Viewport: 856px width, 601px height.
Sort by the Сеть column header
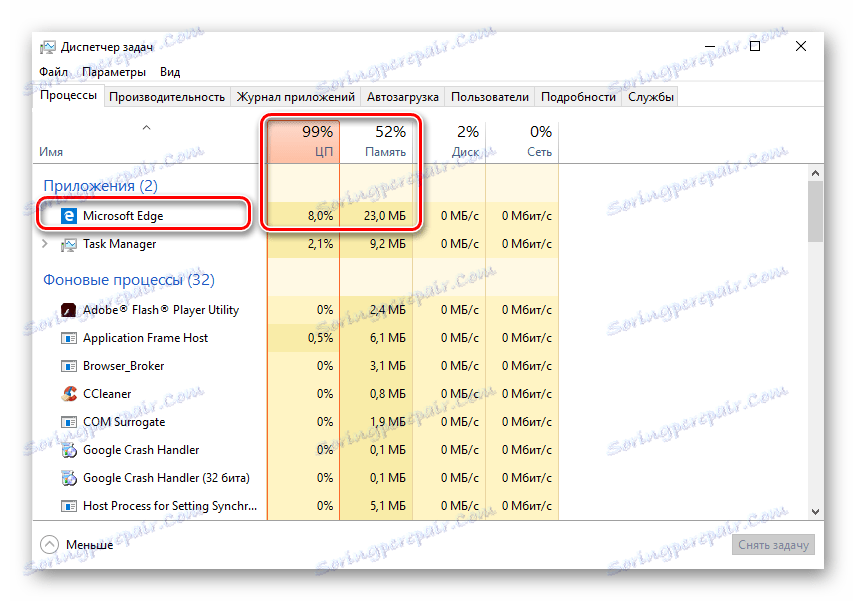[x=522, y=141]
